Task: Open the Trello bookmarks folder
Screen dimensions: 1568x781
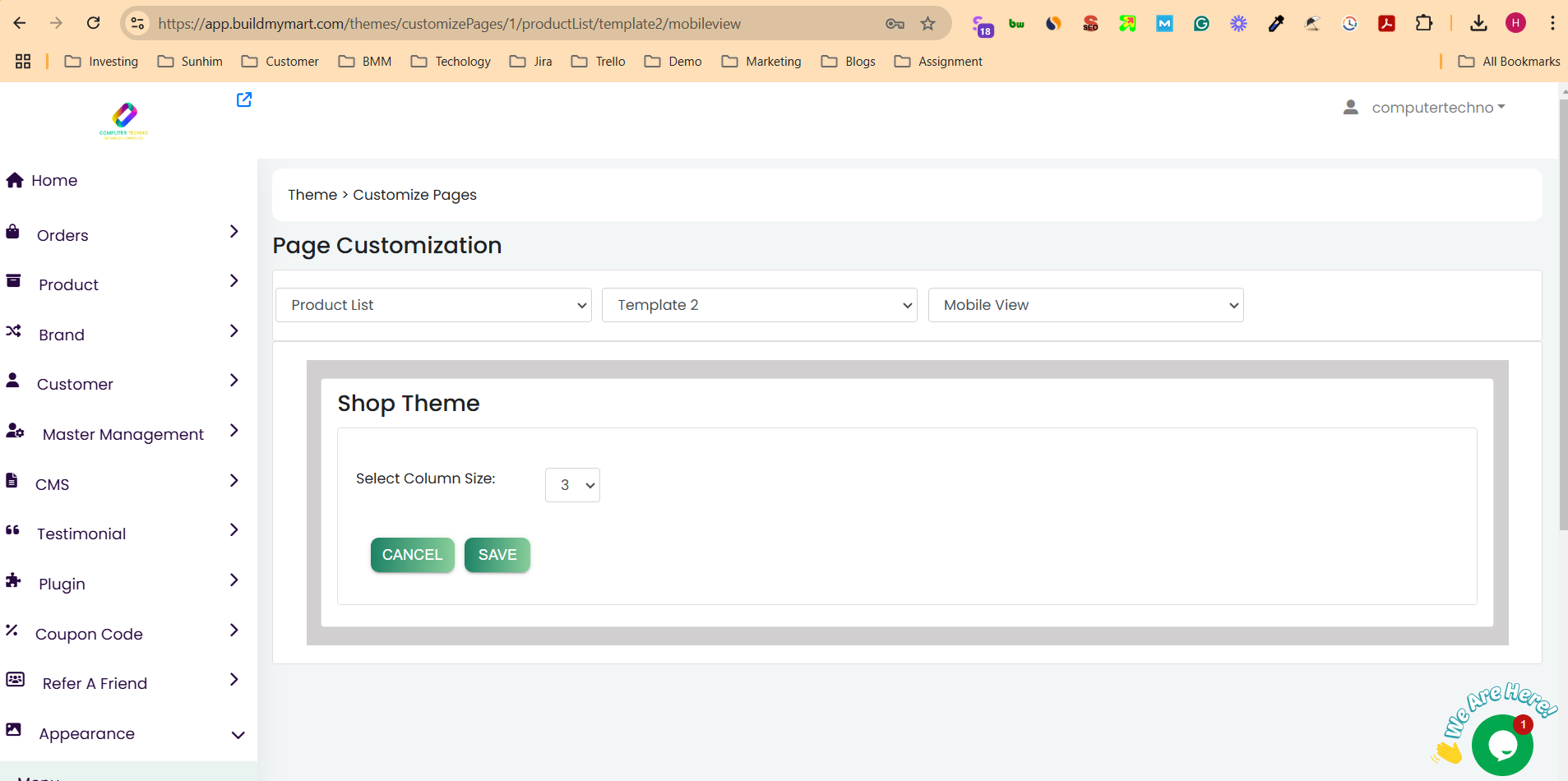Action: tap(599, 62)
